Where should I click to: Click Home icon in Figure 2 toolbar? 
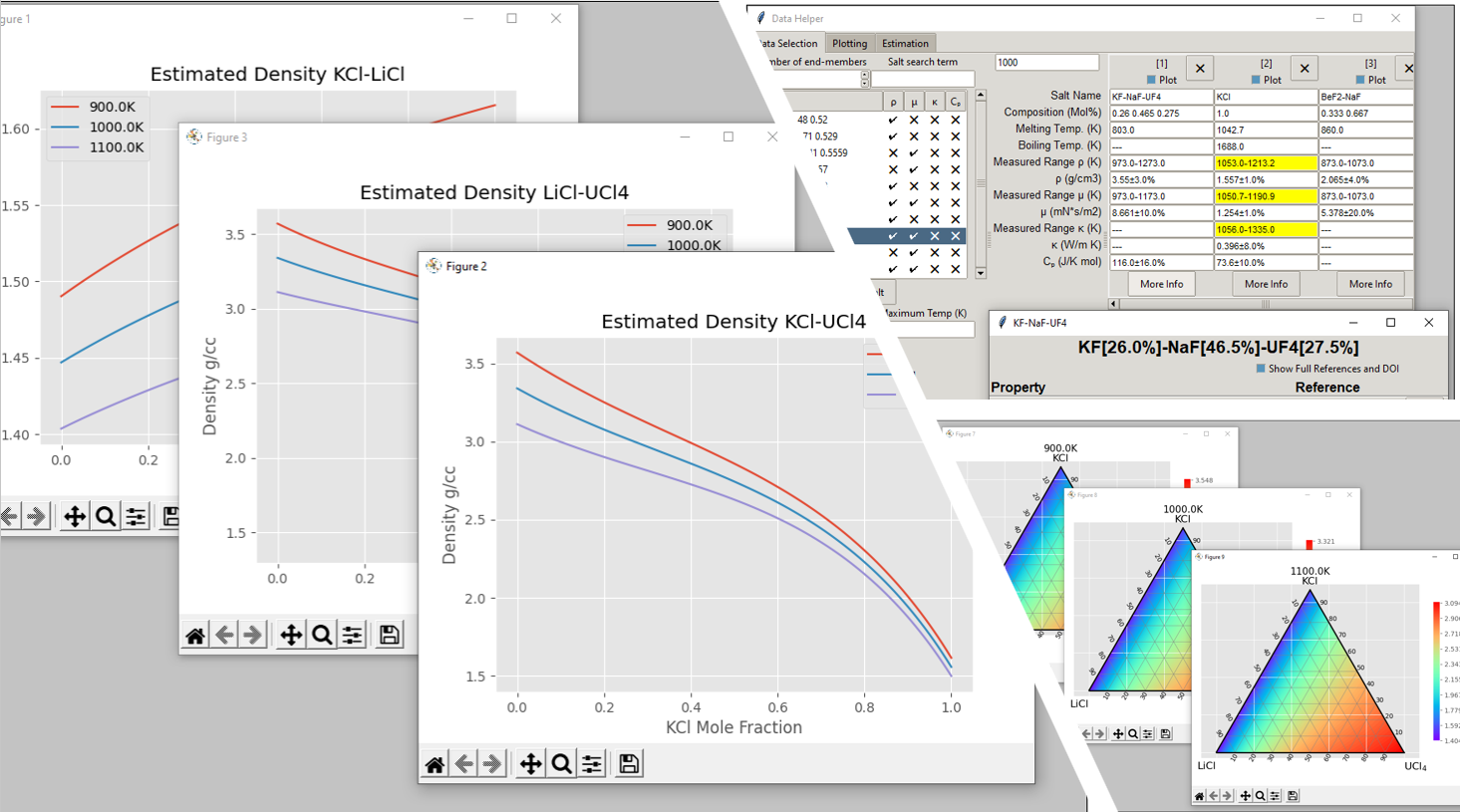pos(435,764)
